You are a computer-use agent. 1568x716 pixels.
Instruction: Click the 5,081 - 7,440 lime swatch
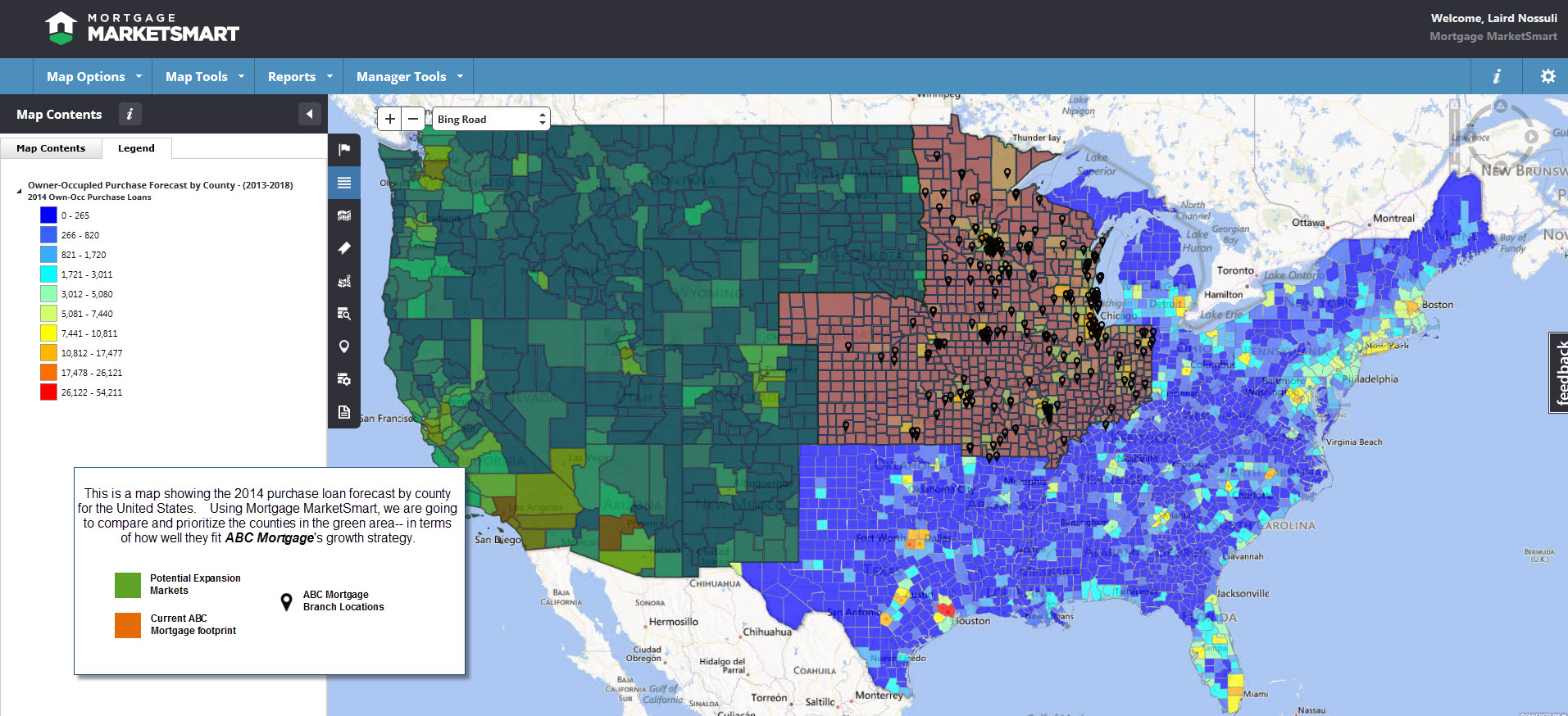click(x=48, y=314)
